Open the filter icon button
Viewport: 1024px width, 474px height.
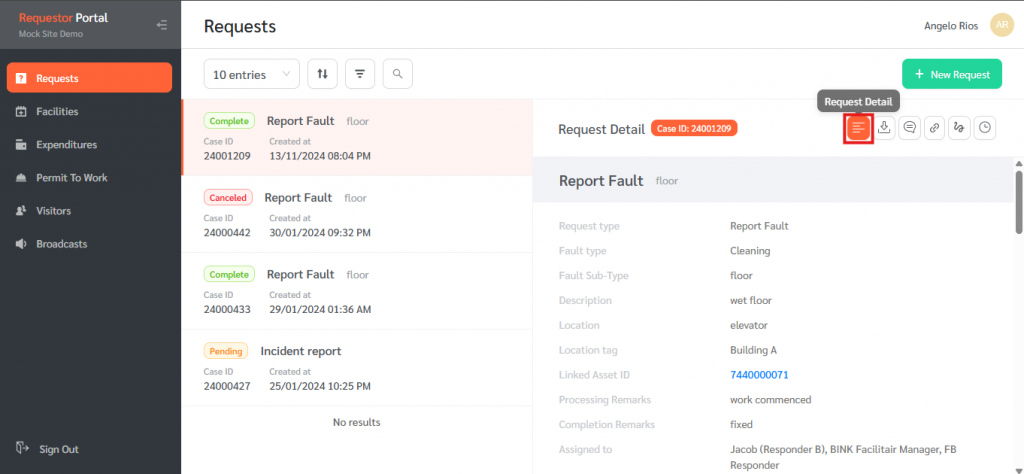(x=359, y=74)
